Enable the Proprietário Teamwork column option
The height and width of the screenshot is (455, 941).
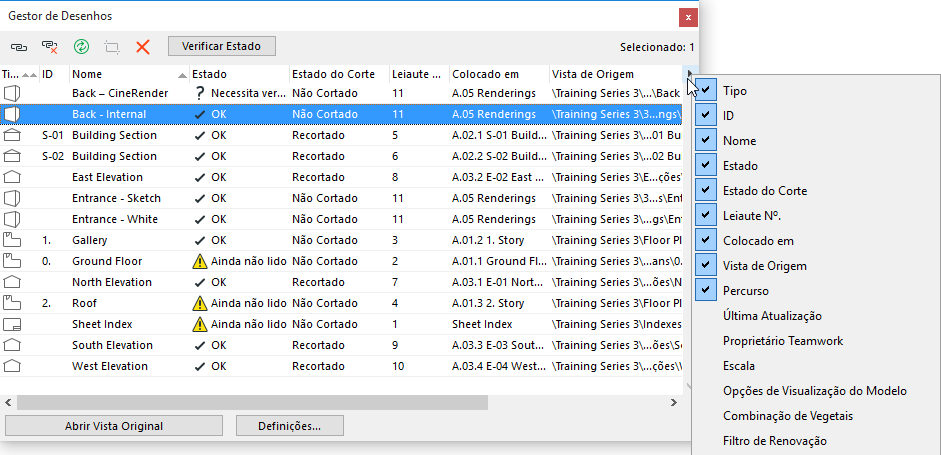click(783, 341)
